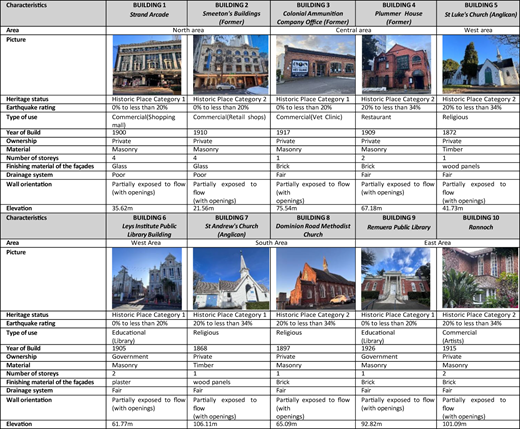Click elevation value 67.18m
Viewport: 520px width, 429px height.
(372, 208)
